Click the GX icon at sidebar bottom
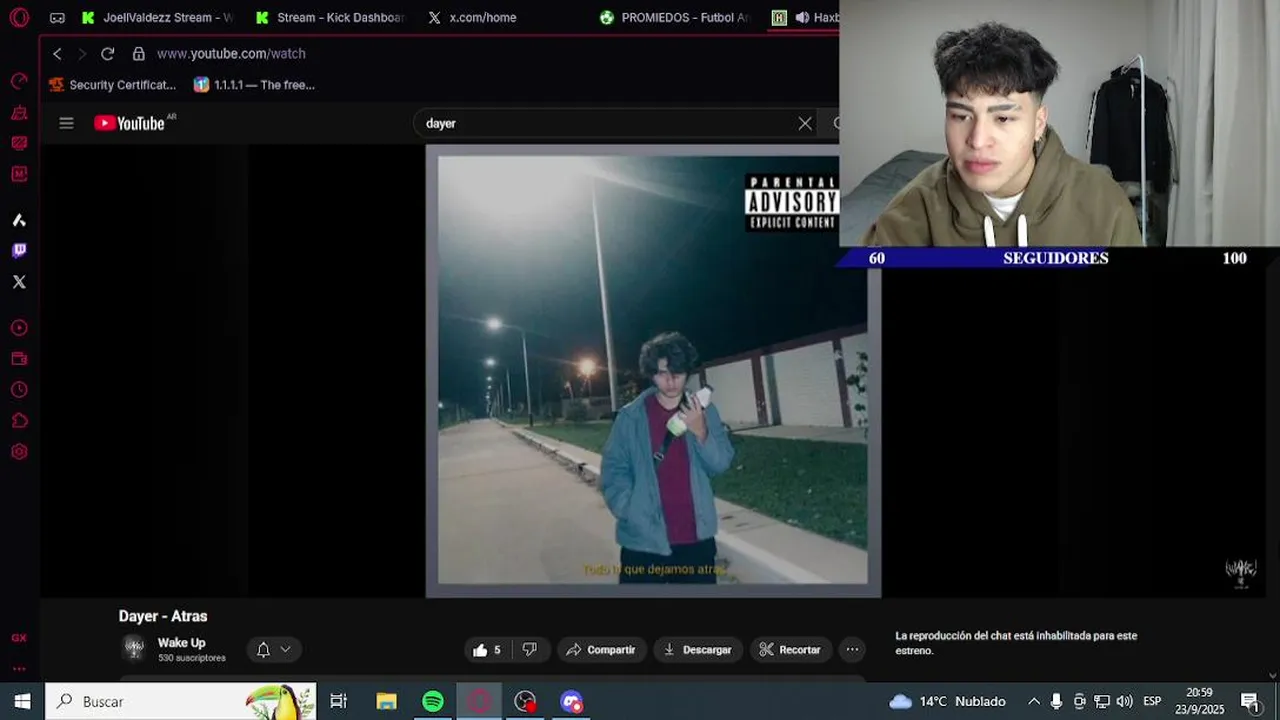1280x720 pixels. pyautogui.click(x=19, y=638)
